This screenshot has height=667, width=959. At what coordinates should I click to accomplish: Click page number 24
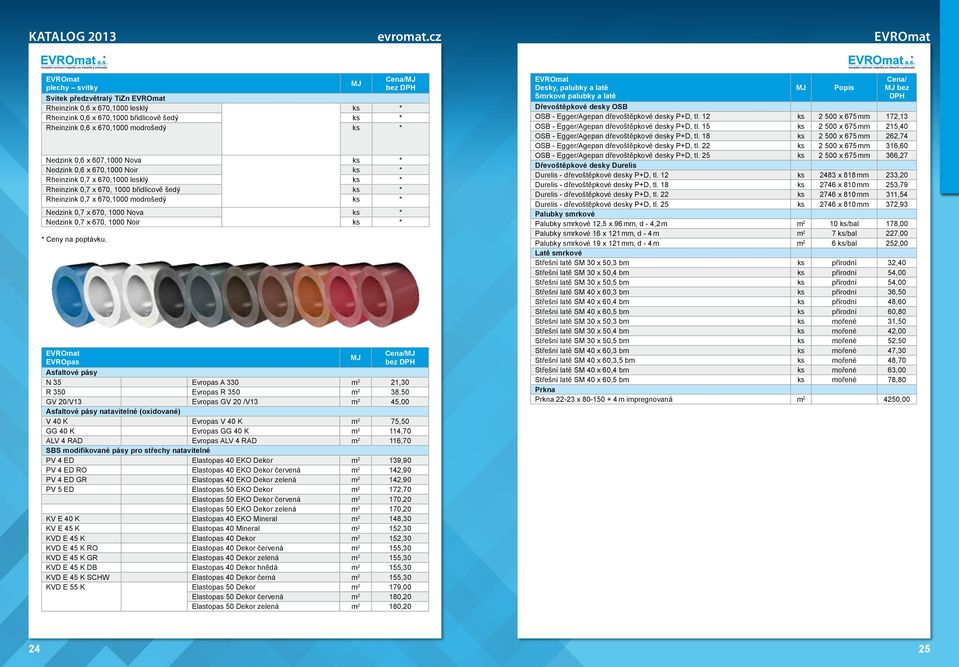(34, 649)
